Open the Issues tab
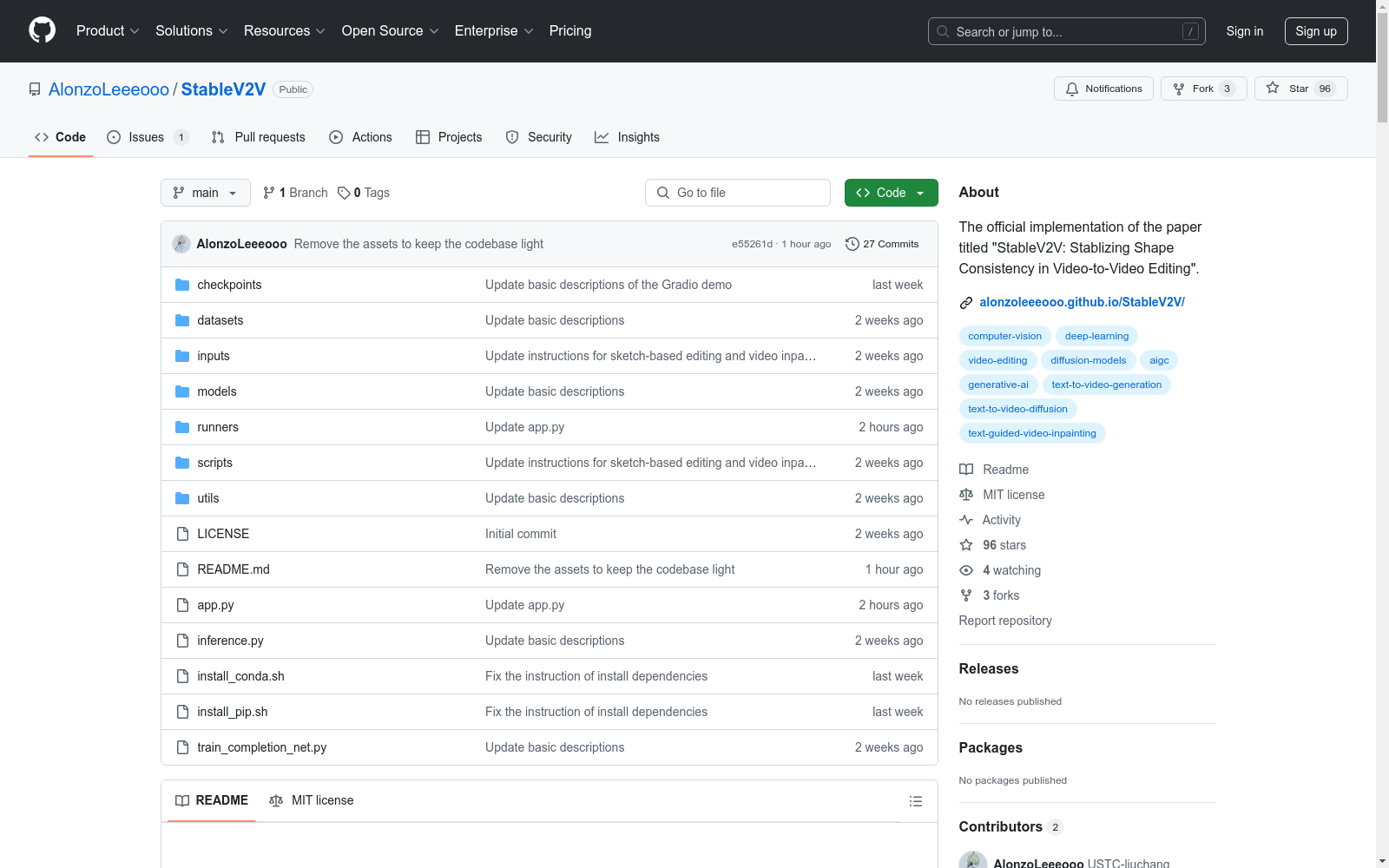Screen dimensions: 1389x868 pyautogui.click(x=148, y=137)
